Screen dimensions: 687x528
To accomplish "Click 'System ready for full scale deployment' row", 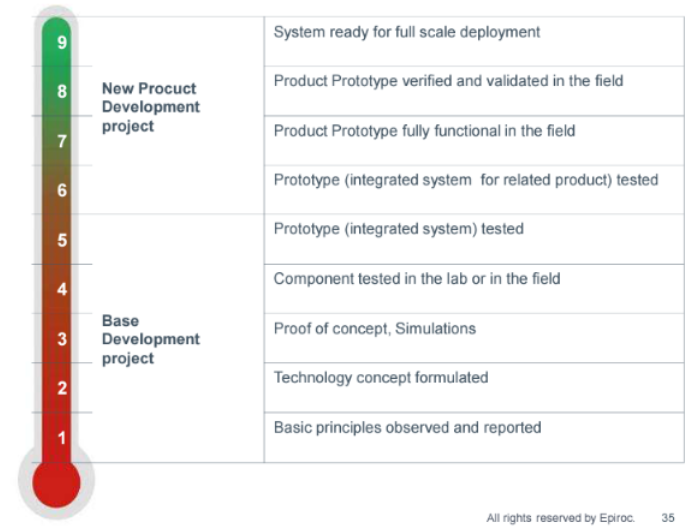I will pos(474,42).
